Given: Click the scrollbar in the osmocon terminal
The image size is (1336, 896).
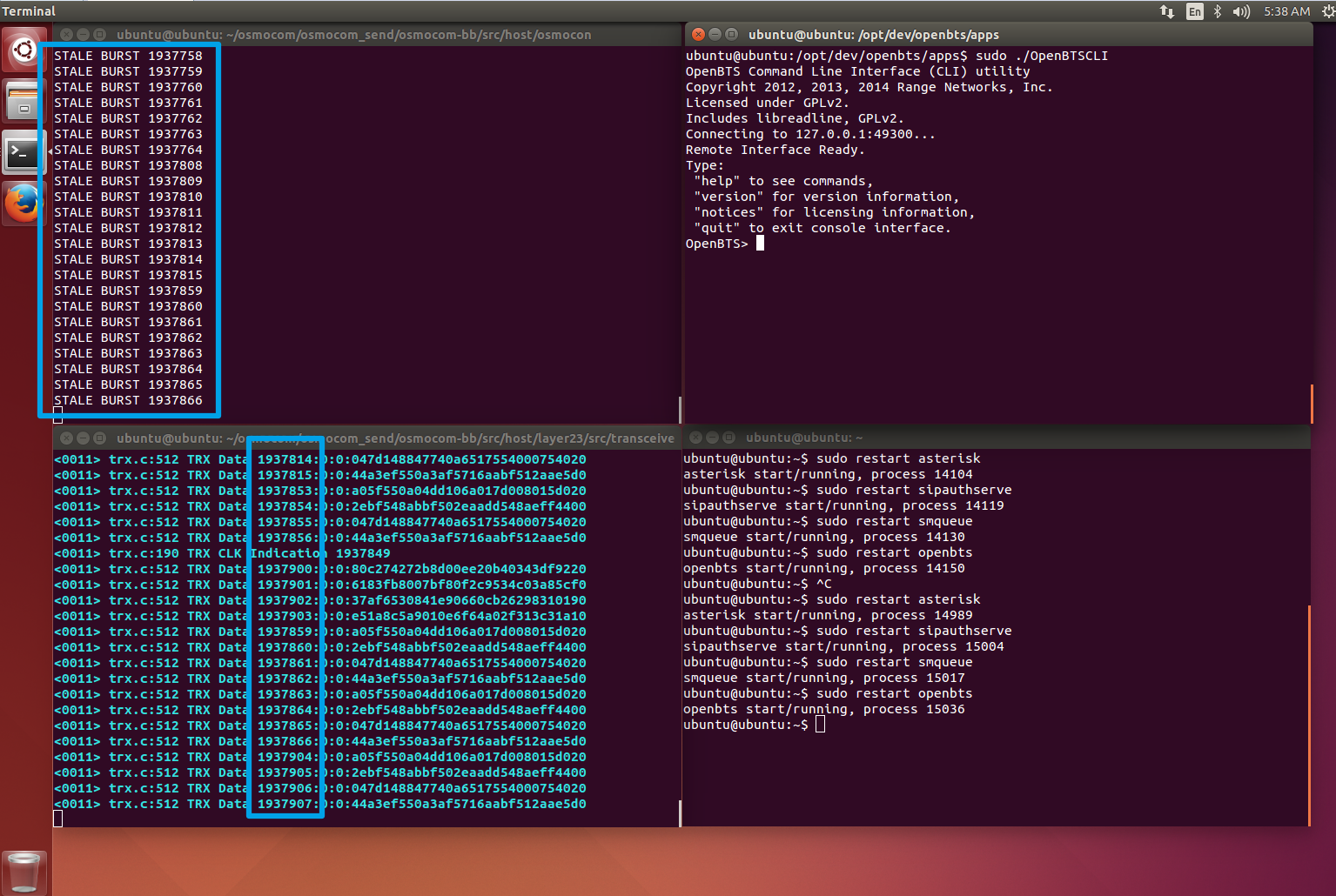Looking at the screenshot, I should click(x=680, y=410).
